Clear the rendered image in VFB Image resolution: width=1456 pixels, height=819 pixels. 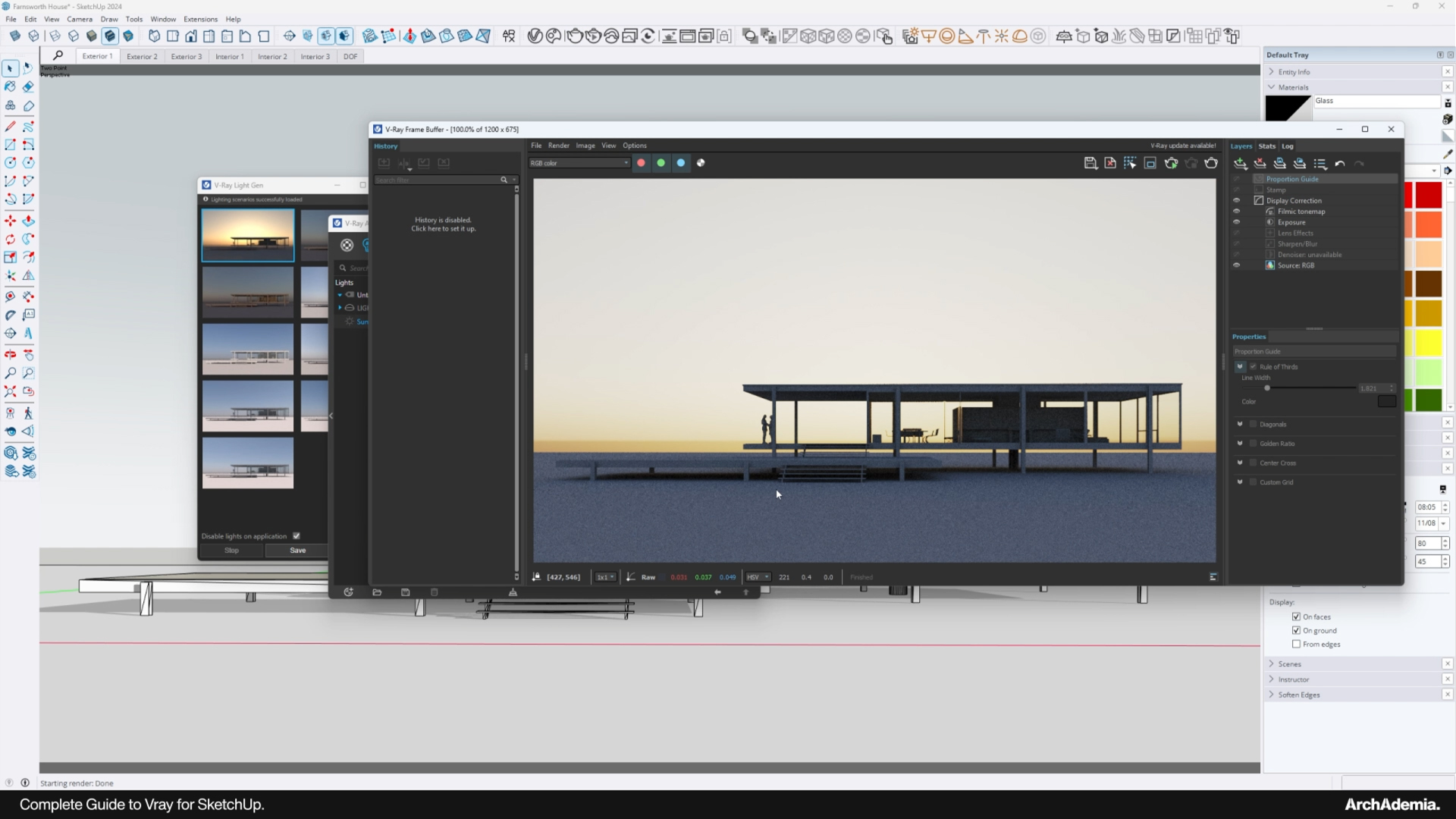[x=1110, y=163]
